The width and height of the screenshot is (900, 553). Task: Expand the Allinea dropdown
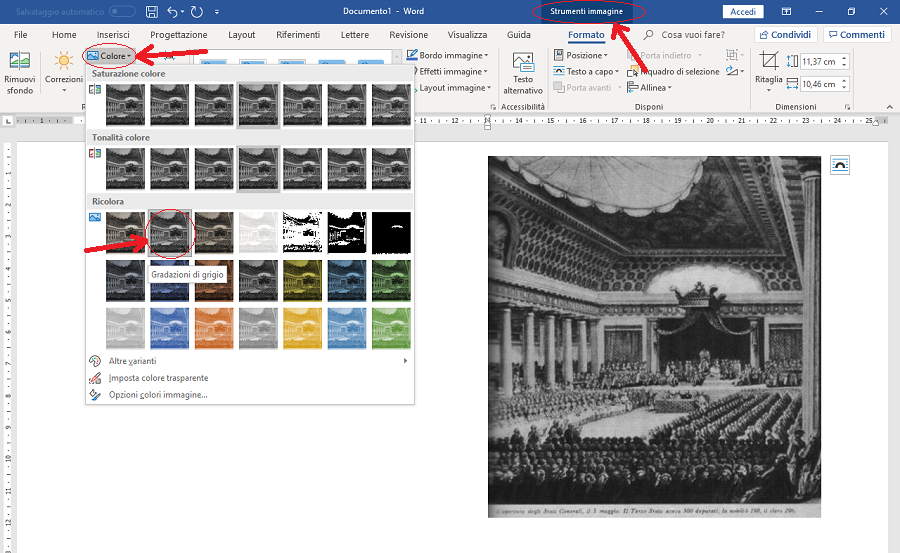pyautogui.click(x=653, y=88)
